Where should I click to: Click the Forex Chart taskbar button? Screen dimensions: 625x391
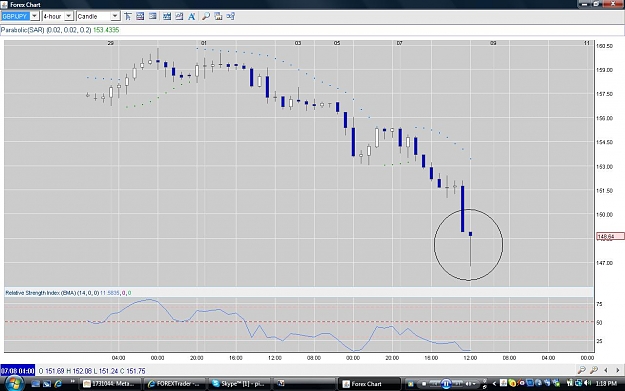[x=368, y=384]
